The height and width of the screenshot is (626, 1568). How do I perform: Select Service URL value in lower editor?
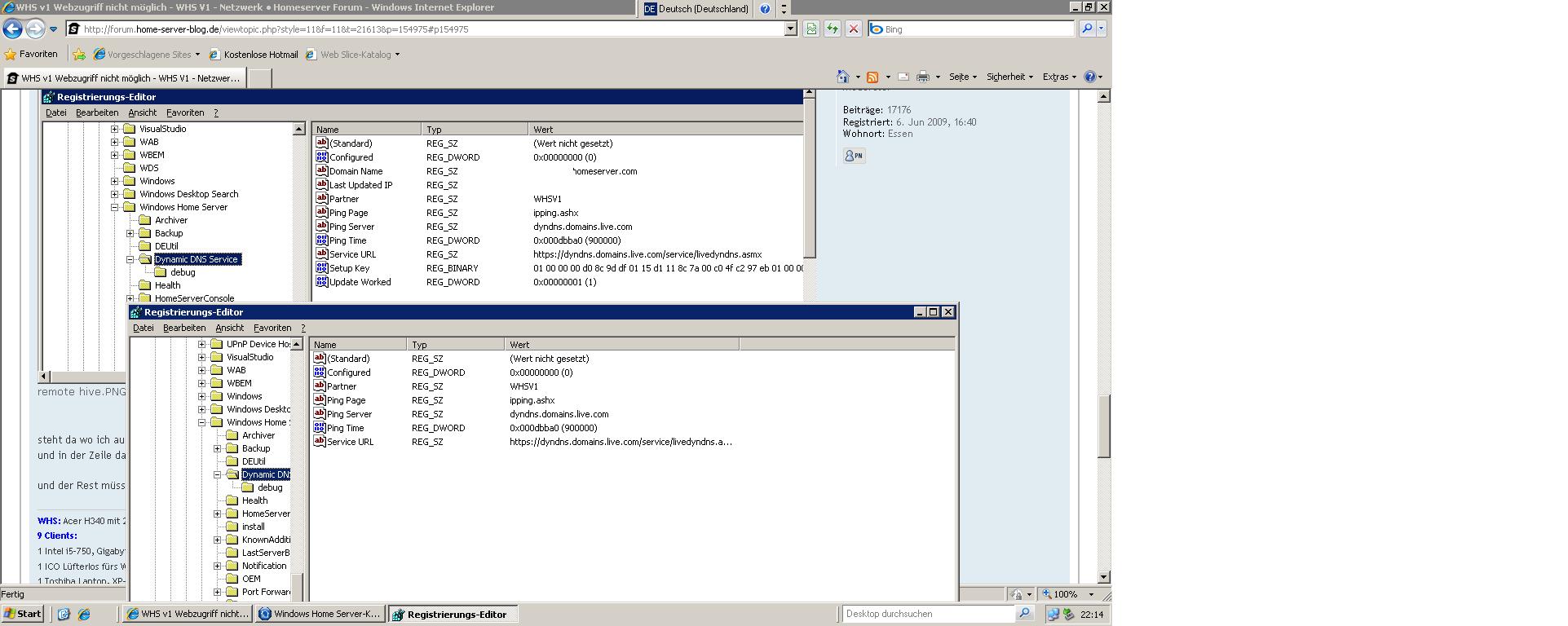click(343, 442)
